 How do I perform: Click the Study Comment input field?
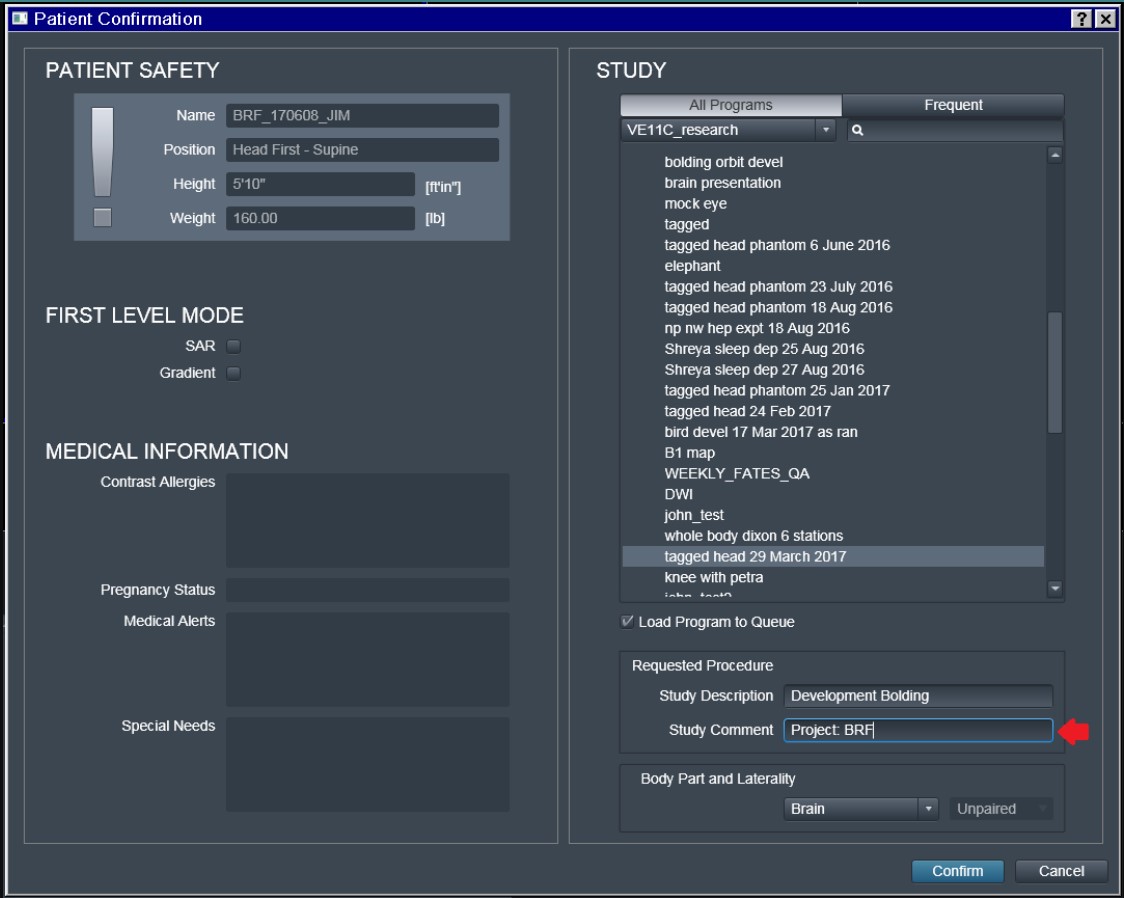pos(917,730)
